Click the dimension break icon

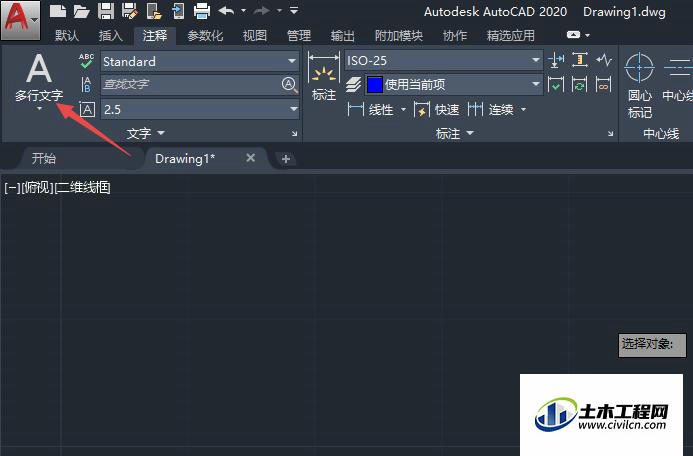556,60
